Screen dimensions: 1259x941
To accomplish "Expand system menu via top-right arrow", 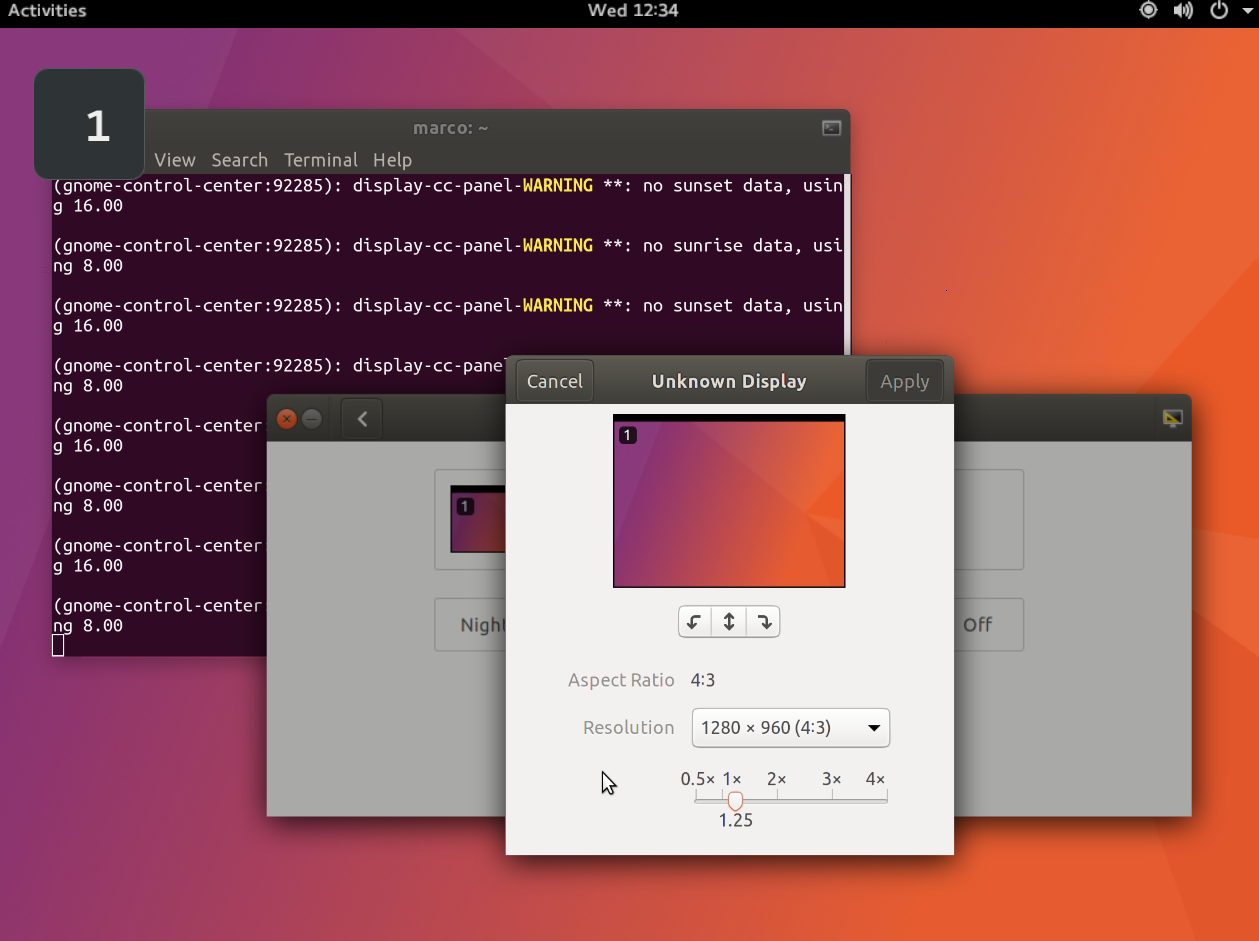I will [1247, 11].
